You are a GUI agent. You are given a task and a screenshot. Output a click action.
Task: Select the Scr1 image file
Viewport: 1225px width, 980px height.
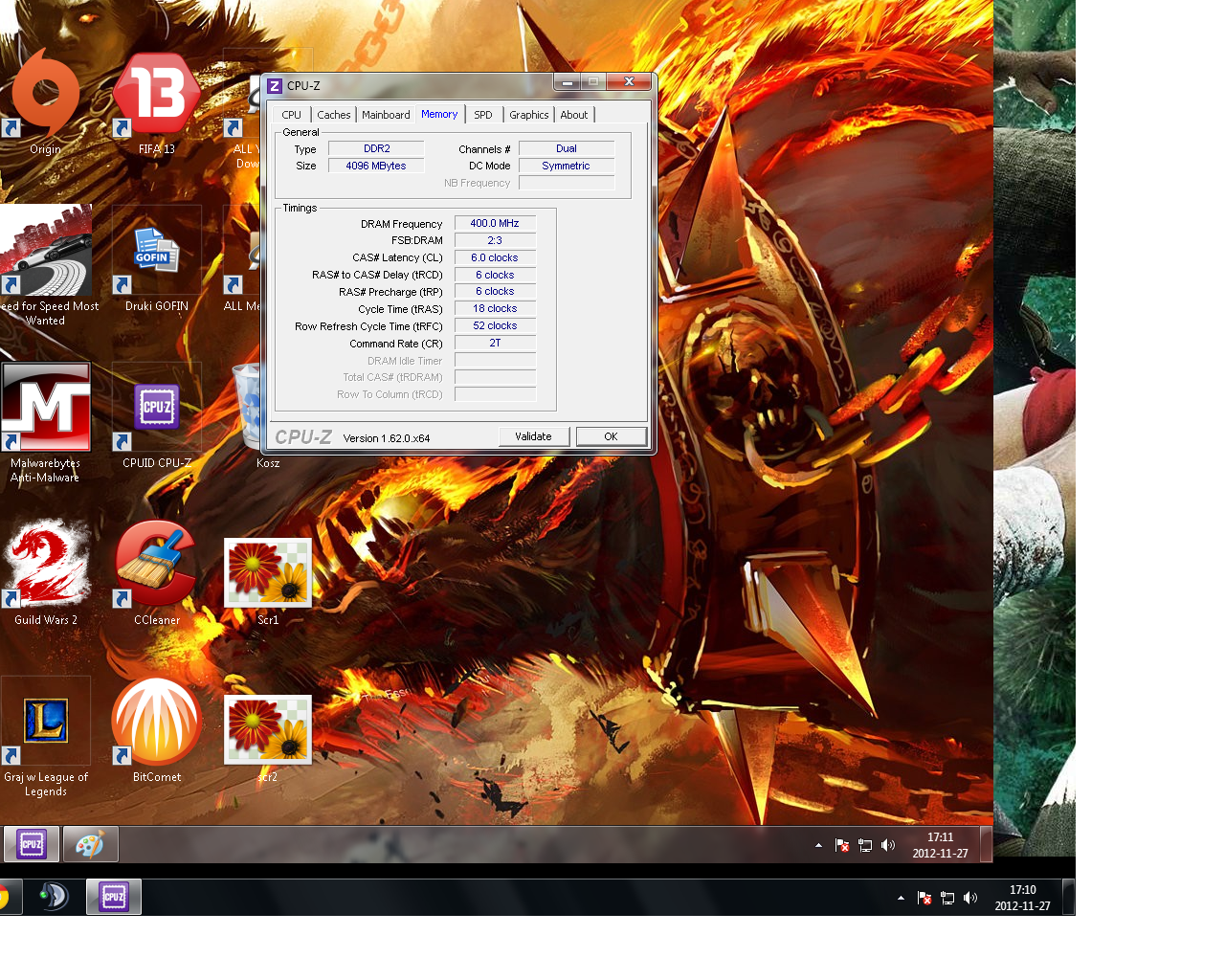[x=268, y=580]
